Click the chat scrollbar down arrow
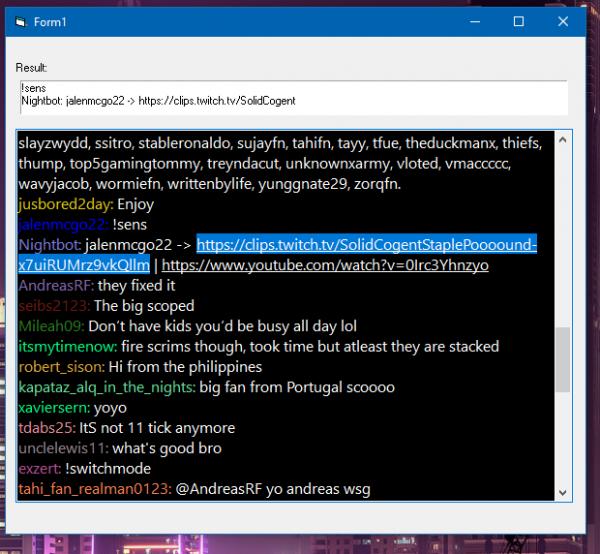600x554 pixels. click(562, 492)
